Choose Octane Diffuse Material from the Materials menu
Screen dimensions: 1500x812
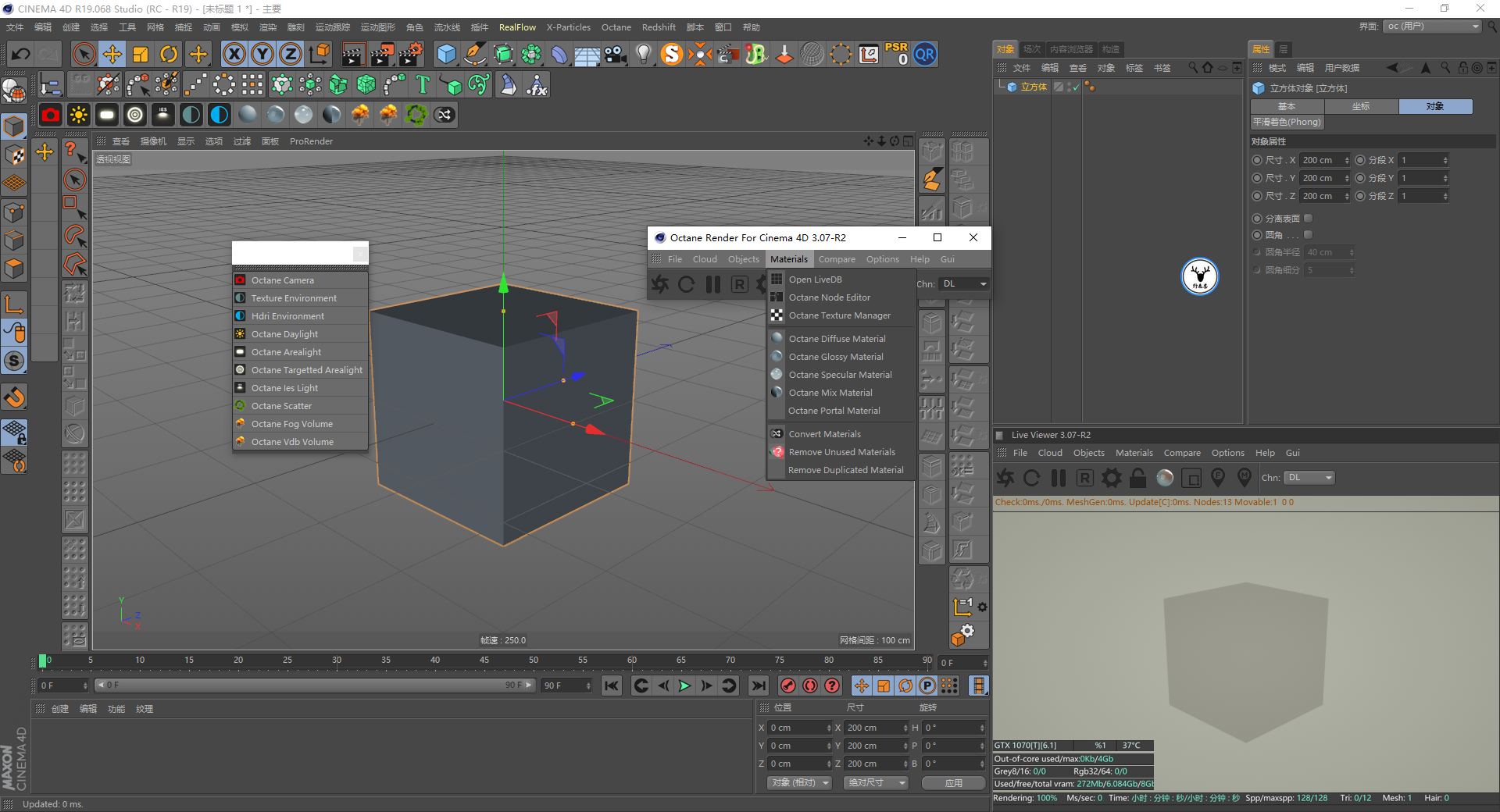coord(837,339)
